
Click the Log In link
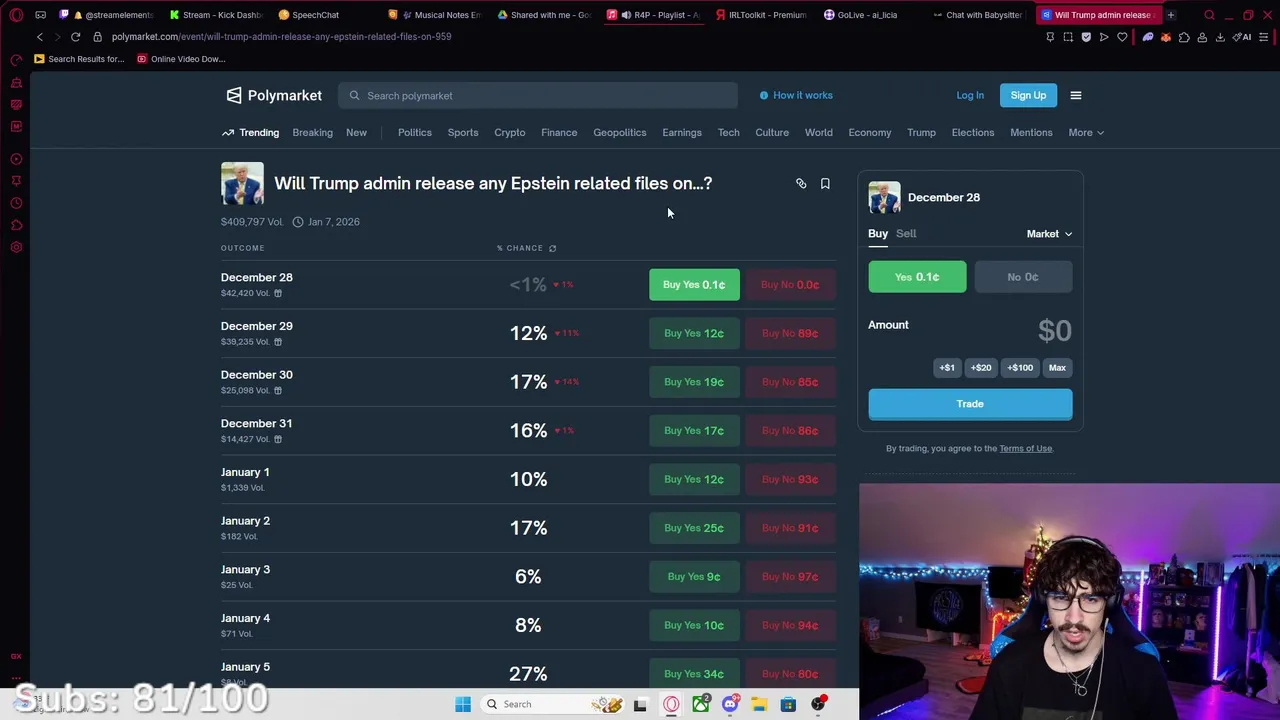(x=970, y=95)
